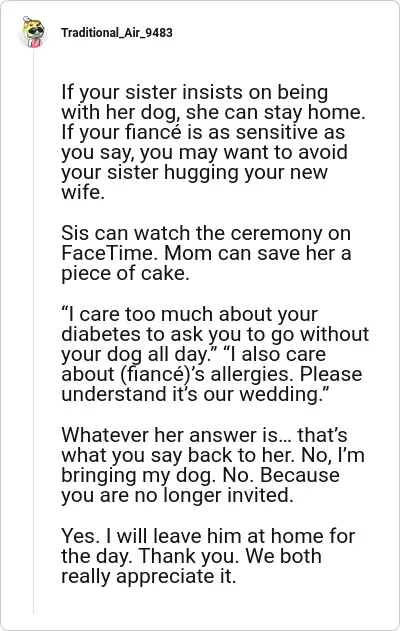
Task: Click the text "really appreciate it."
Action: point(148,576)
